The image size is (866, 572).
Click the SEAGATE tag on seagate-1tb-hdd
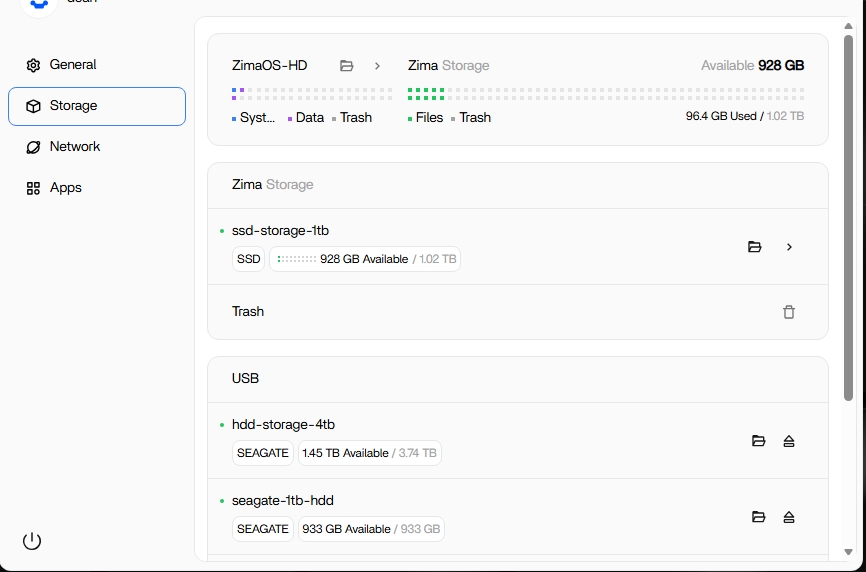tap(263, 529)
